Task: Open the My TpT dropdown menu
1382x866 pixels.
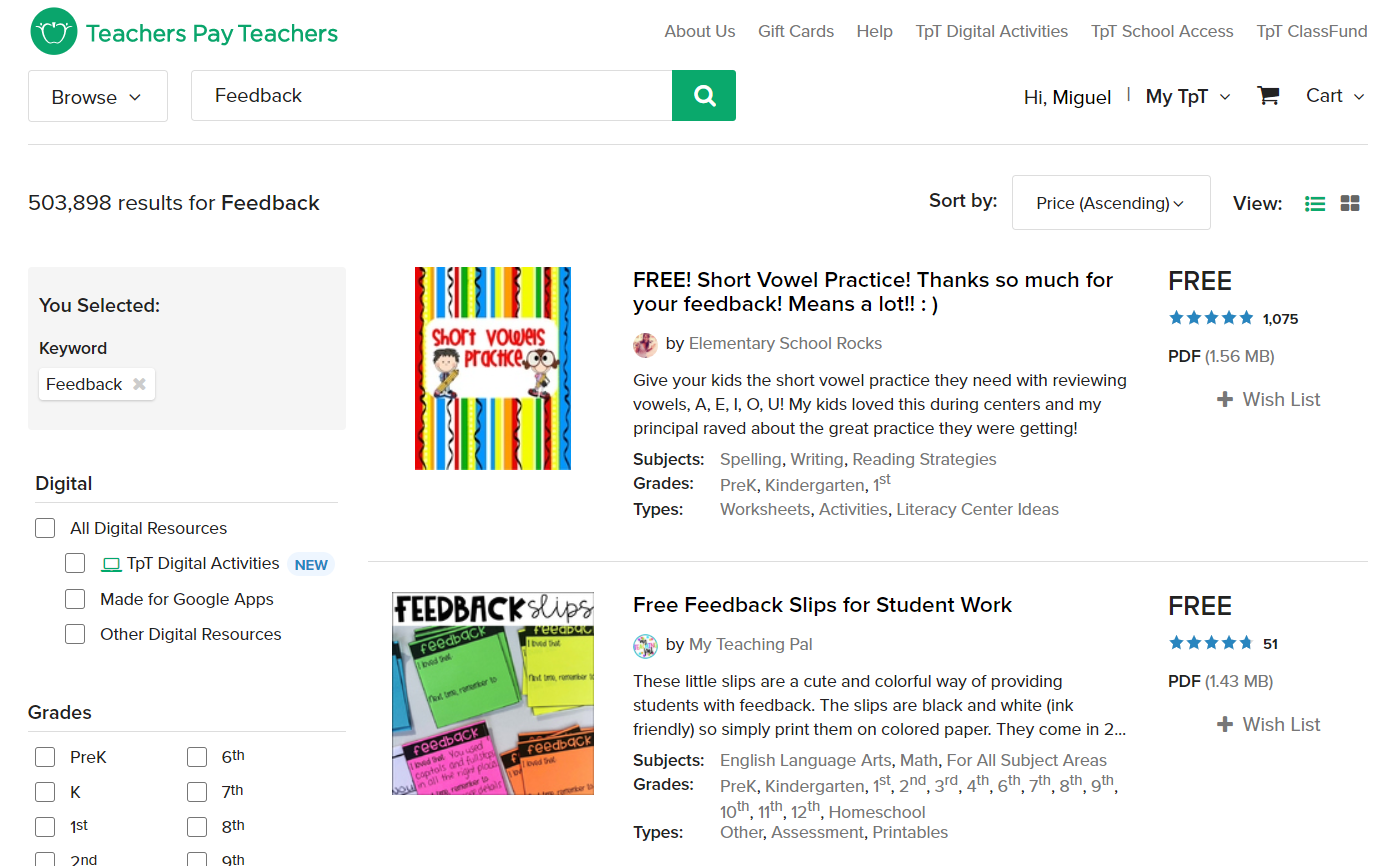Action: point(1188,96)
